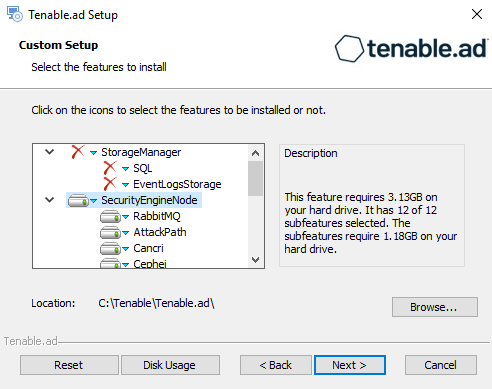Click the feature list scrollbar down arrow
The width and height of the screenshot is (492, 389).
[x=256, y=260]
